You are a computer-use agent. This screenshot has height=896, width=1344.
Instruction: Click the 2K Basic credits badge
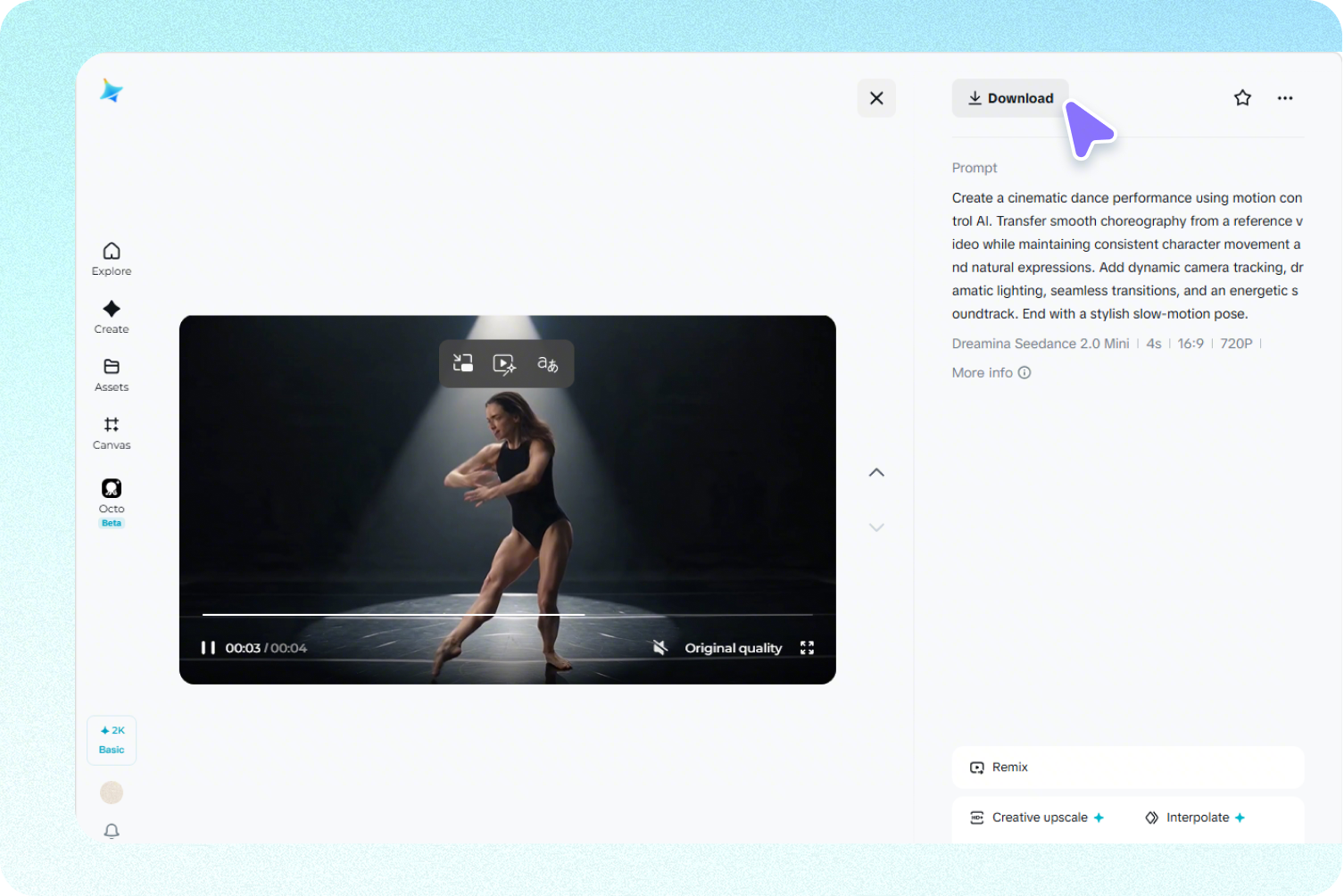click(x=112, y=740)
